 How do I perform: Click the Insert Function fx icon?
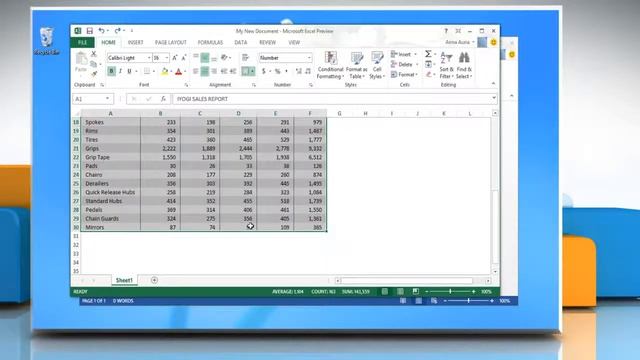[x=163, y=99]
